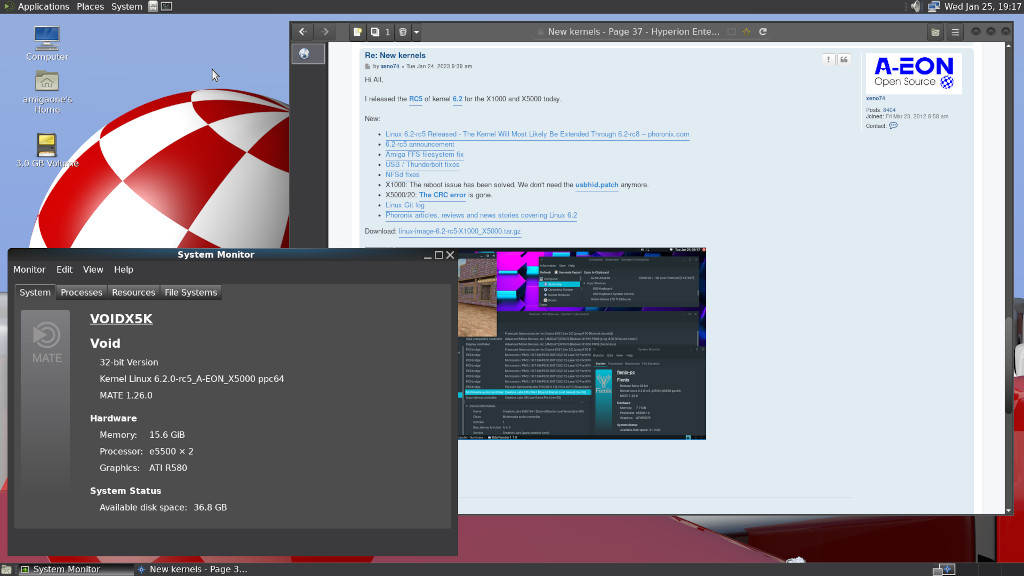
Task: Reload the New kernels page
Action: (762, 31)
